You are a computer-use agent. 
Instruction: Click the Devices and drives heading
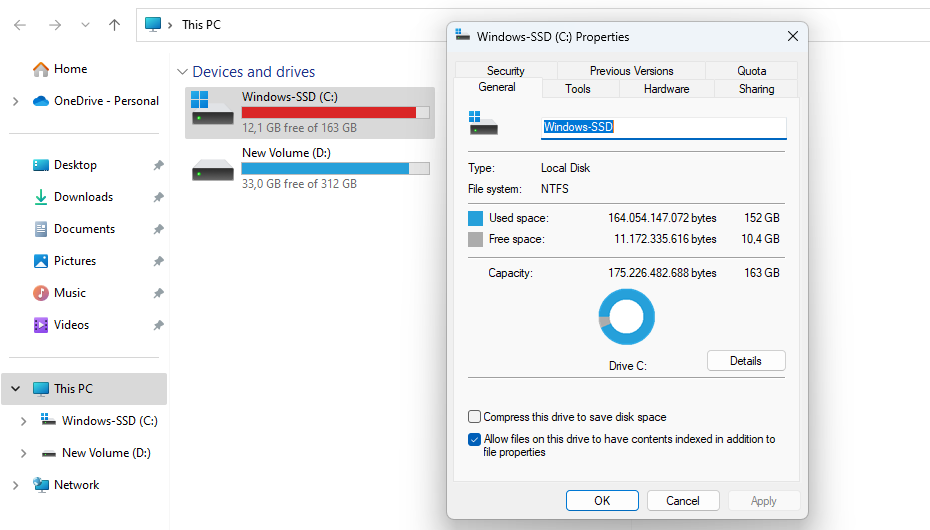(x=254, y=72)
